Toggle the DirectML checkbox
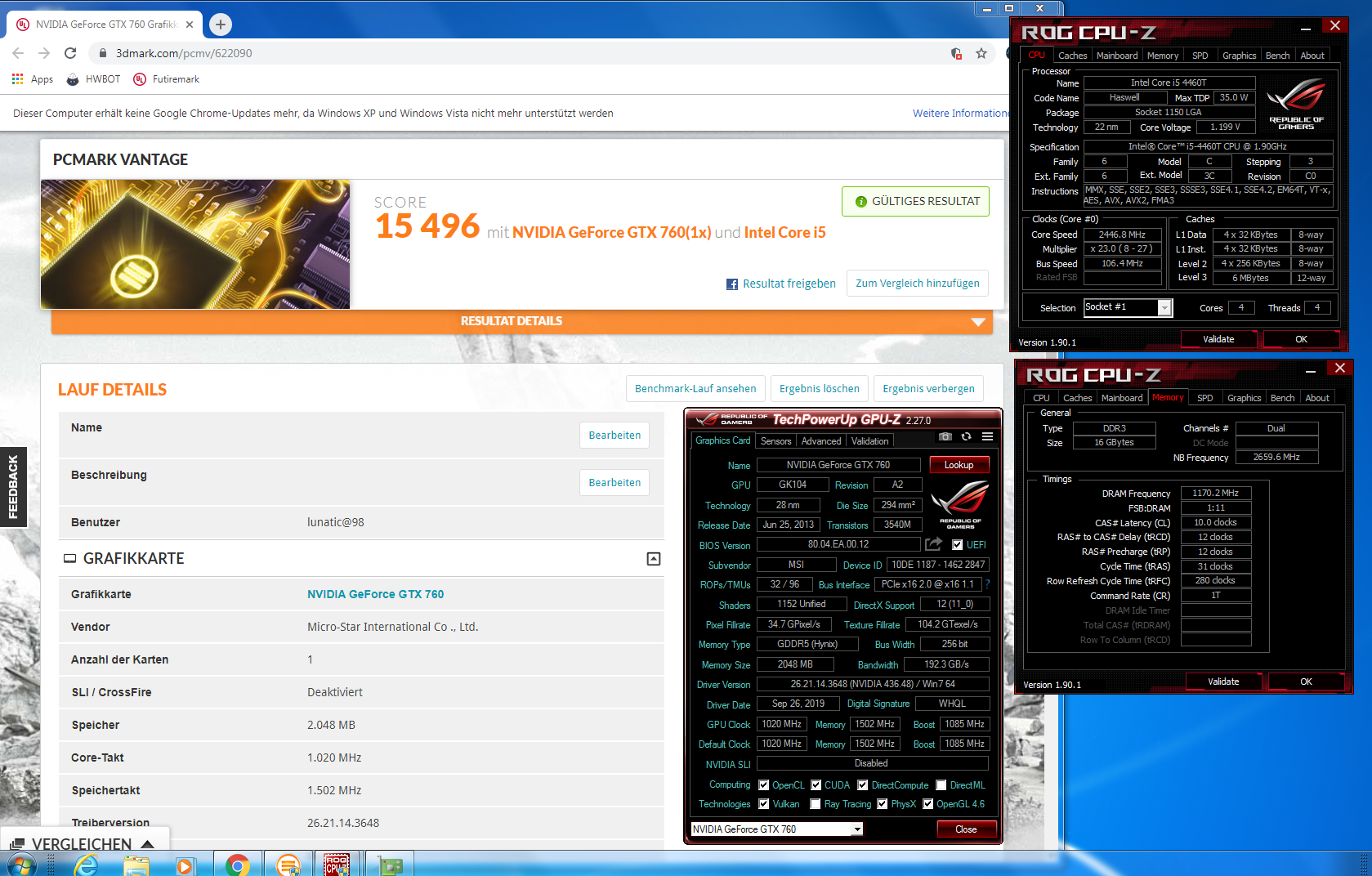 click(941, 785)
